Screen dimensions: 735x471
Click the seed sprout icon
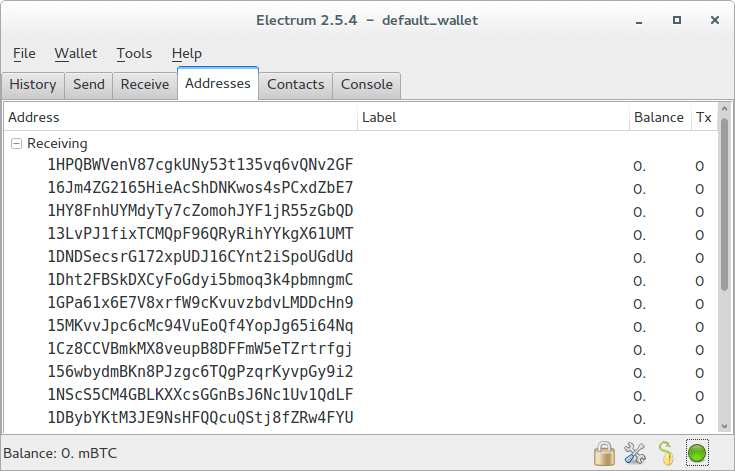[665, 453]
